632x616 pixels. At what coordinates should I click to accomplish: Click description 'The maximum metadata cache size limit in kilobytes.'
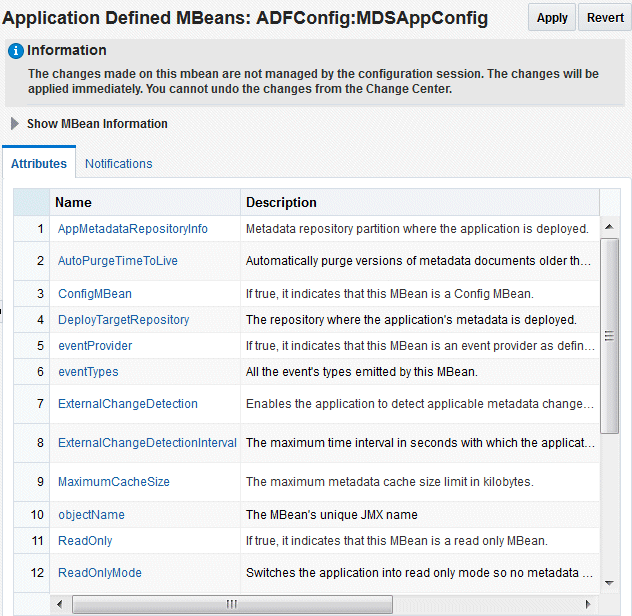(390, 481)
